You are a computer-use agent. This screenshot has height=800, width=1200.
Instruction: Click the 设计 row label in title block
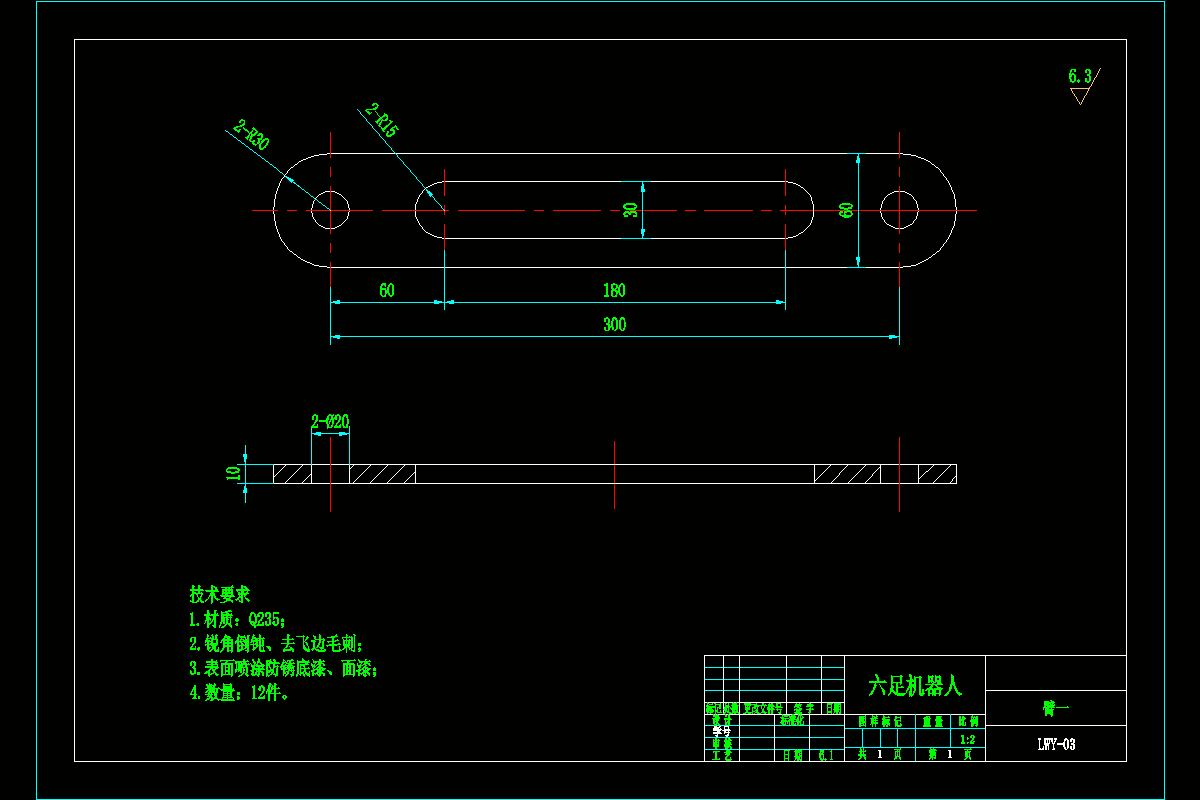[x=722, y=720]
